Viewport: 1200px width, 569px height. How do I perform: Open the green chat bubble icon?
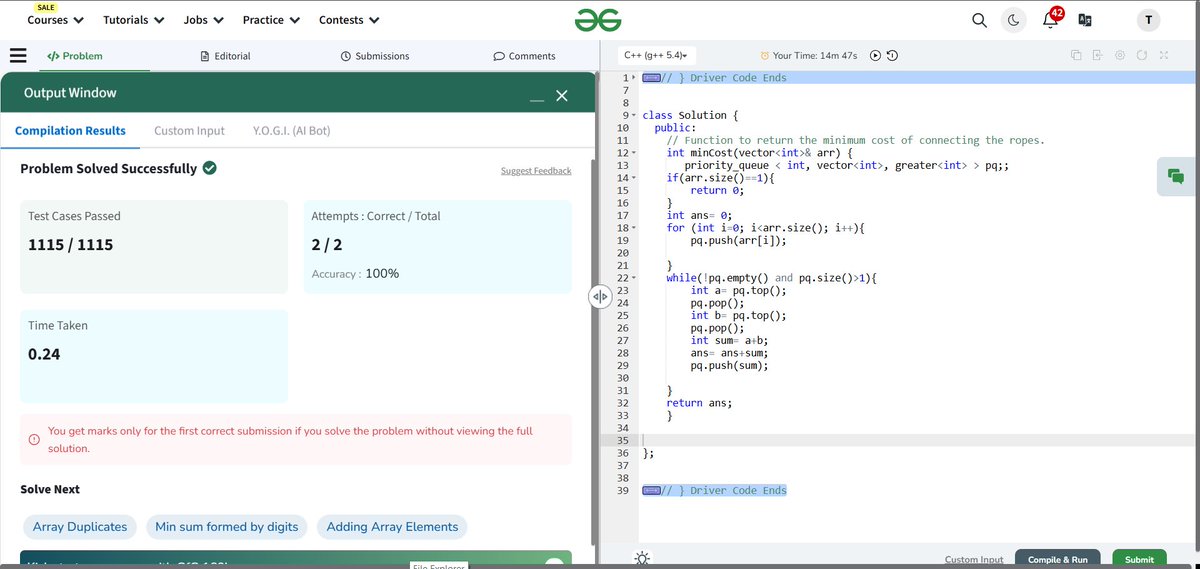tap(1176, 176)
